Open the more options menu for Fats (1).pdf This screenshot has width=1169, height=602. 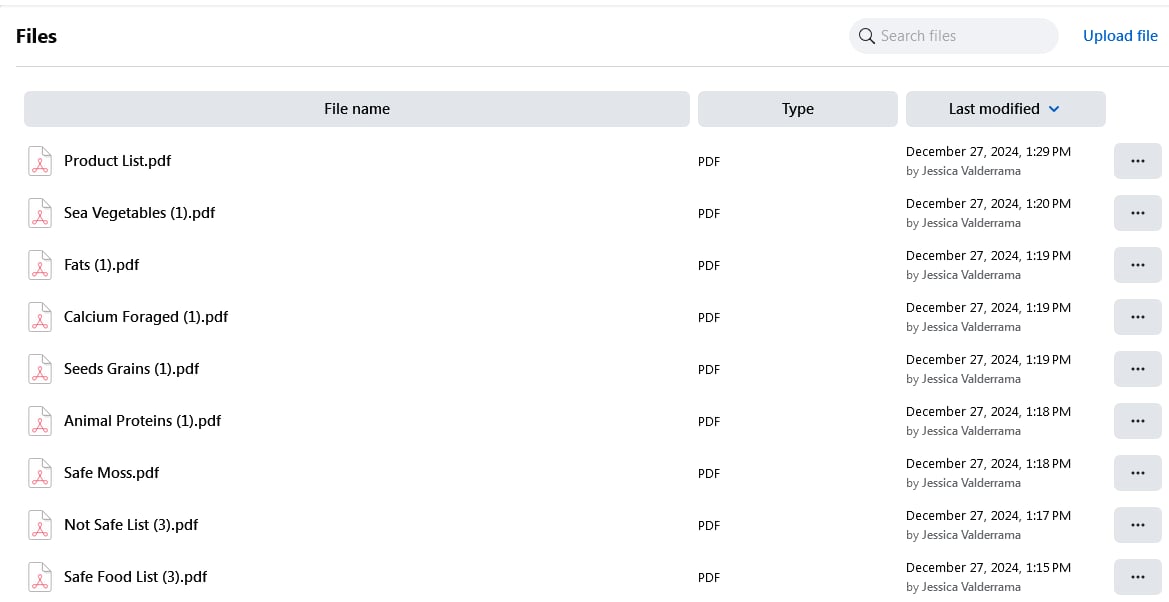click(x=1137, y=265)
